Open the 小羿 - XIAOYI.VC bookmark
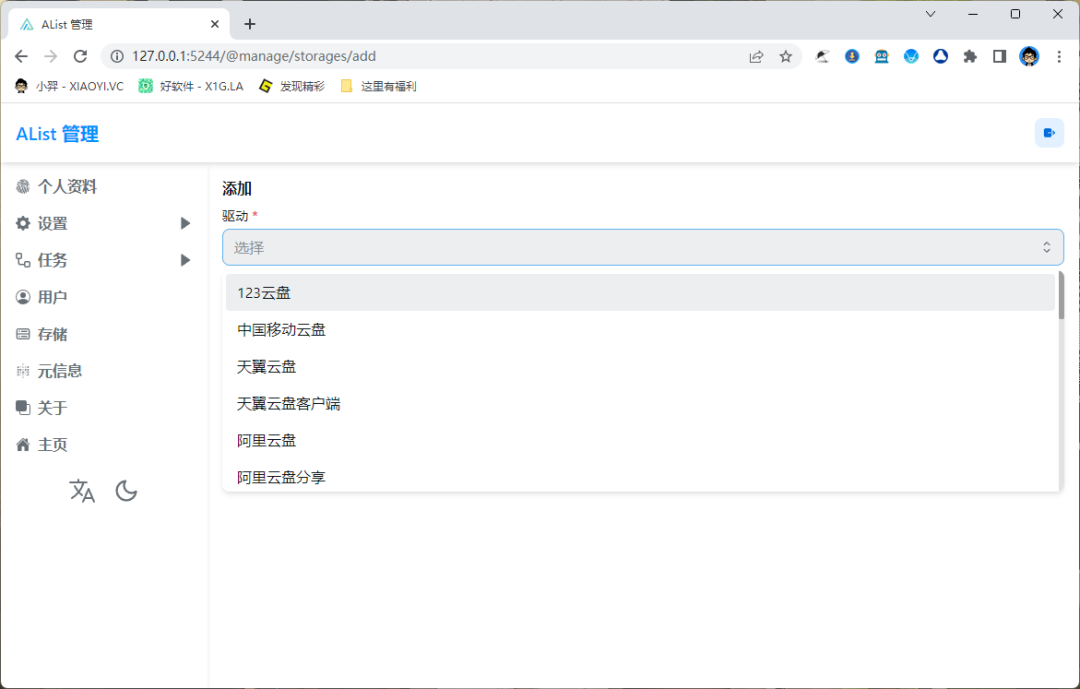This screenshot has width=1080, height=689. click(69, 86)
